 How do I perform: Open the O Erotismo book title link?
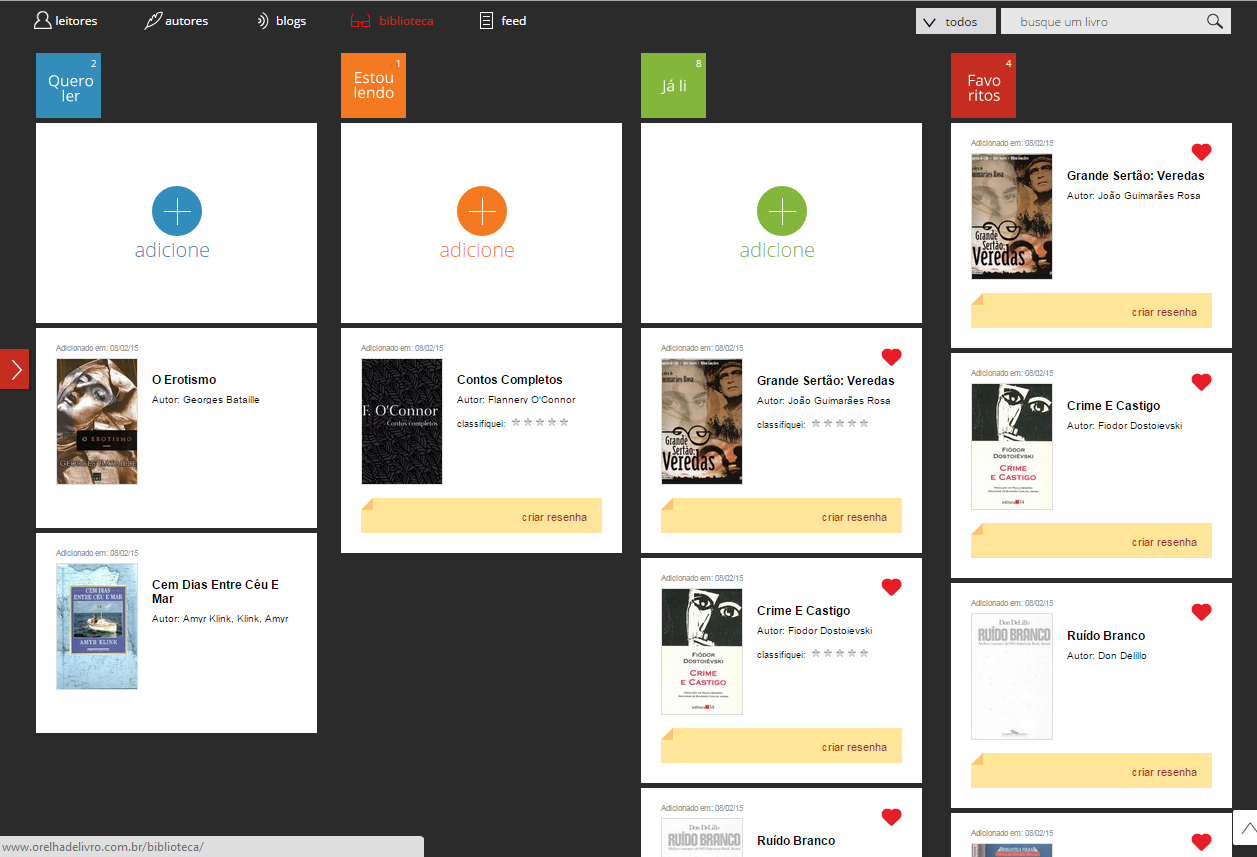click(x=184, y=380)
